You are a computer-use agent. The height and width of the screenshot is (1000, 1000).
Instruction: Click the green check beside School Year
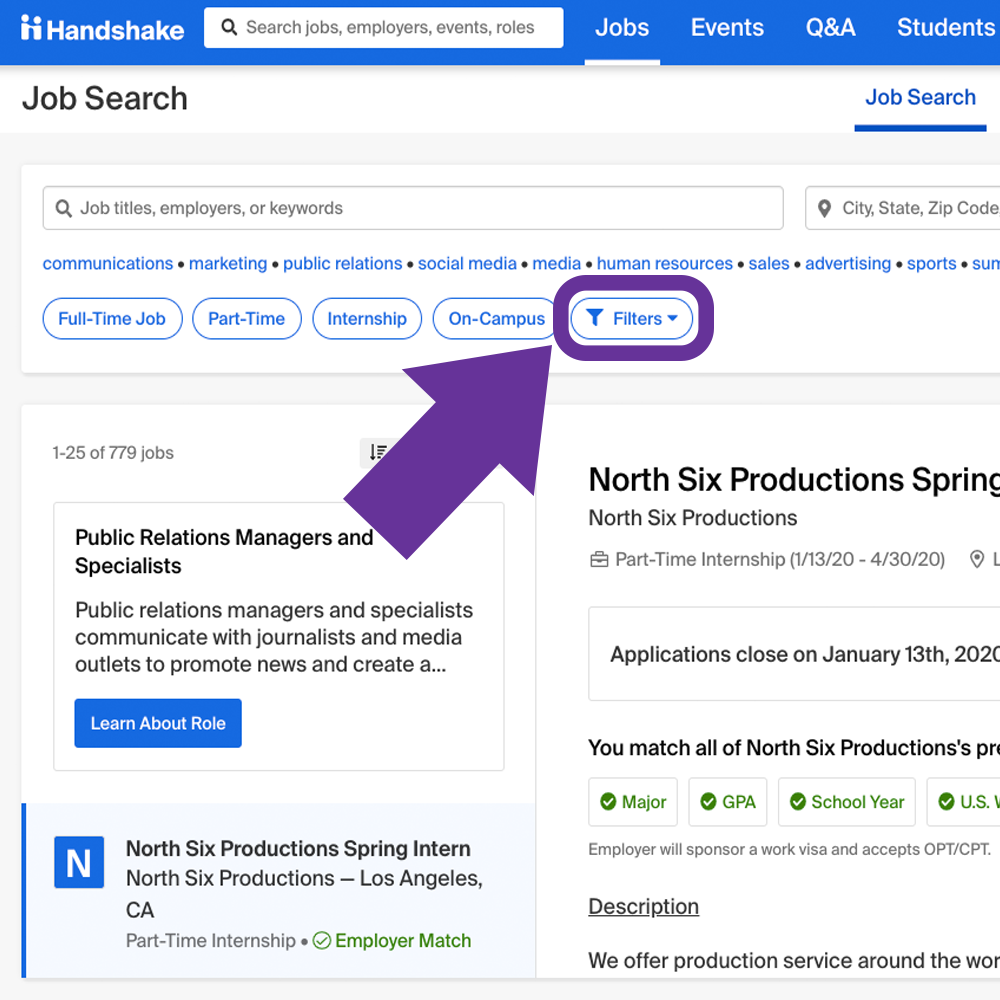[x=797, y=802]
